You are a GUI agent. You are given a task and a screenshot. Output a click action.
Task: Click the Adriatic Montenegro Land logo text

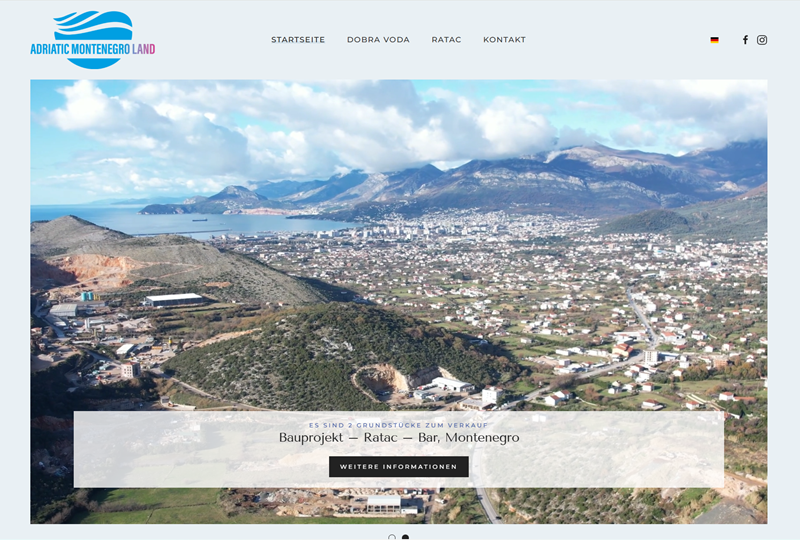[92, 48]
